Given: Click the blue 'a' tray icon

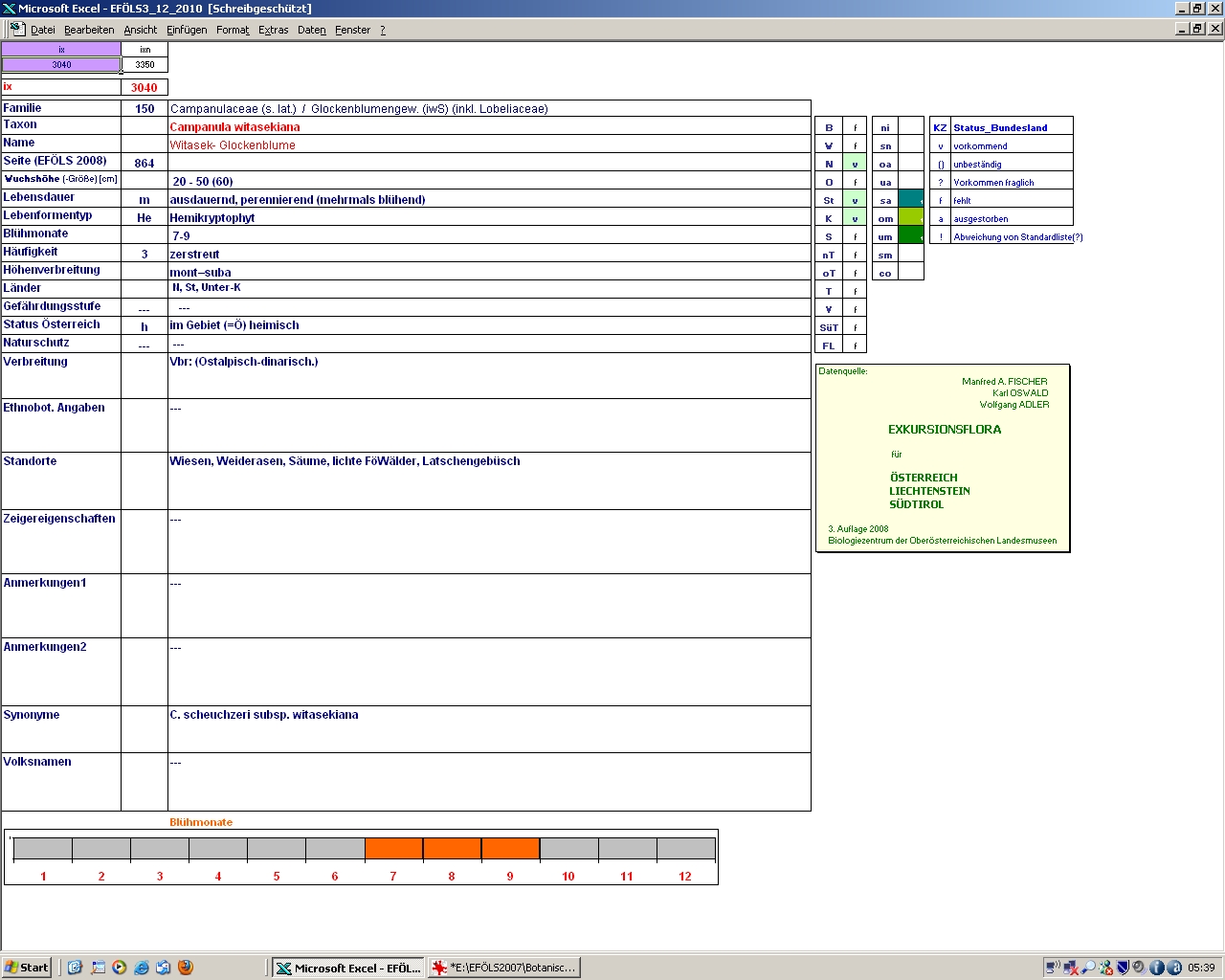Looking at the screenshot, I should [x=1173, y=968].
